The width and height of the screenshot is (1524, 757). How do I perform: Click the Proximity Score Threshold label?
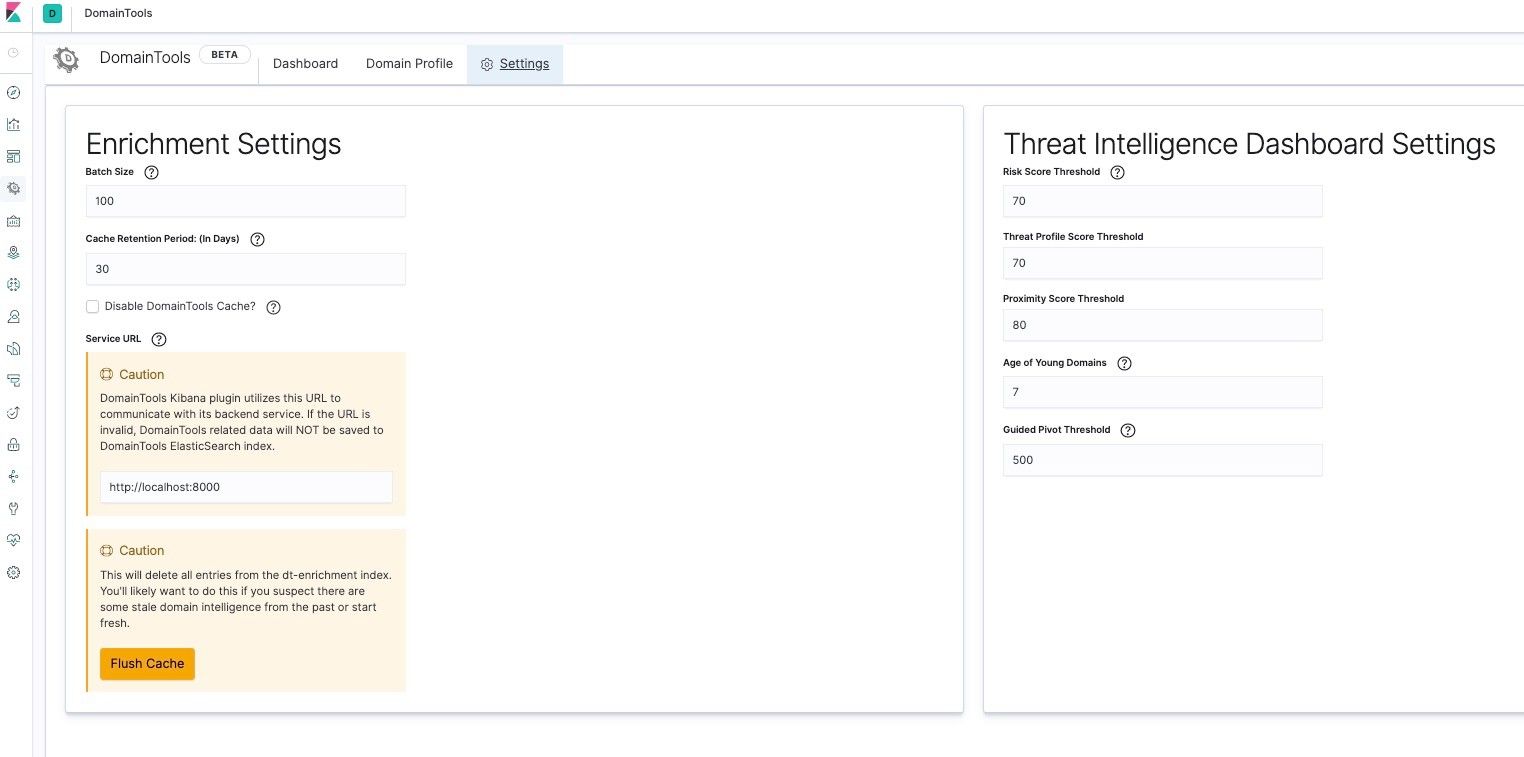1063,299
